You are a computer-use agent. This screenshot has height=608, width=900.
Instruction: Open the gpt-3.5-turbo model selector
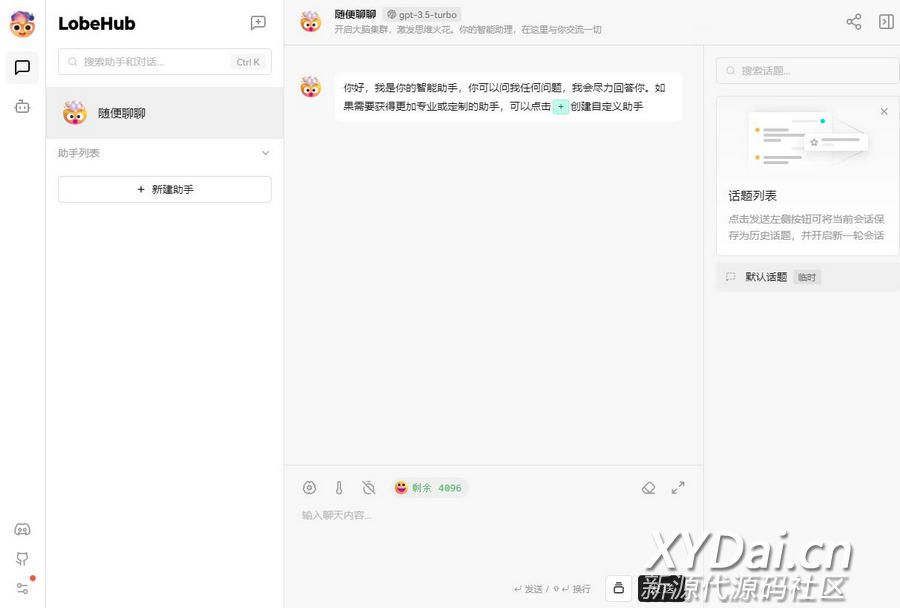(x=422, y=15)
